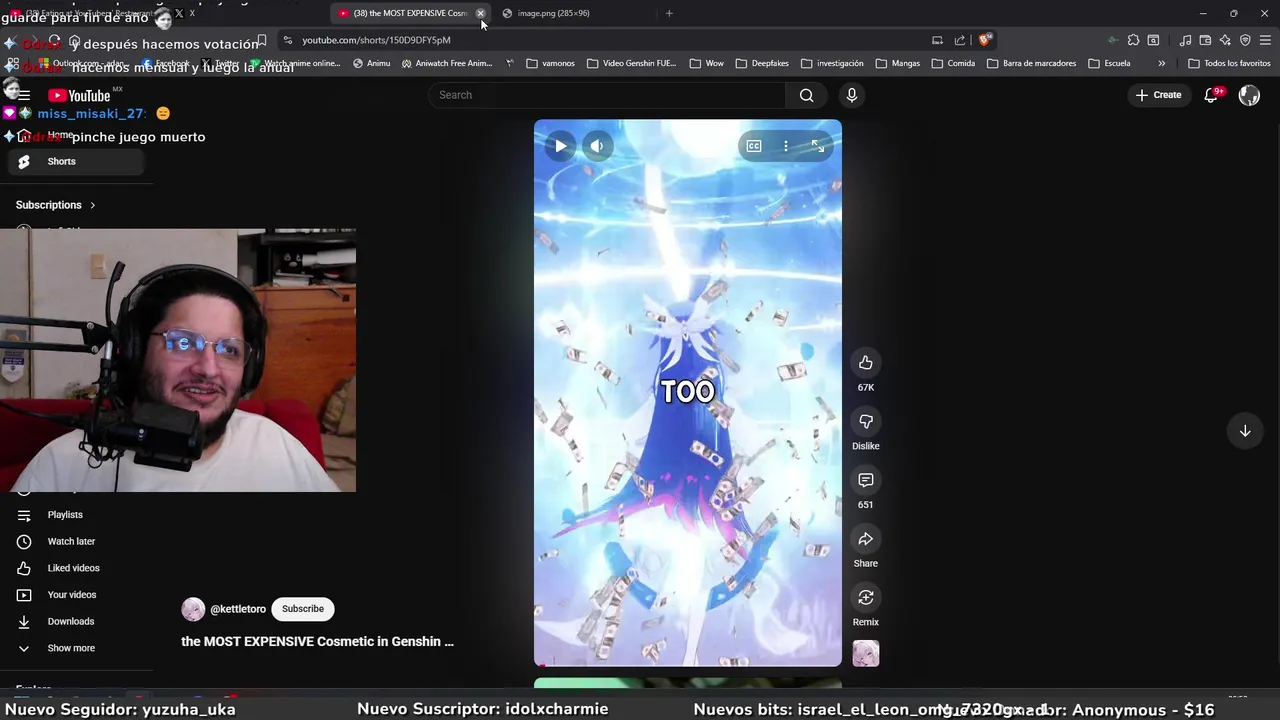The width and height of the screenshot is (1280, 720).
Task: Open the browser main menu hamburger icon
Action: pyautogui.click(x=1265, y=40)
